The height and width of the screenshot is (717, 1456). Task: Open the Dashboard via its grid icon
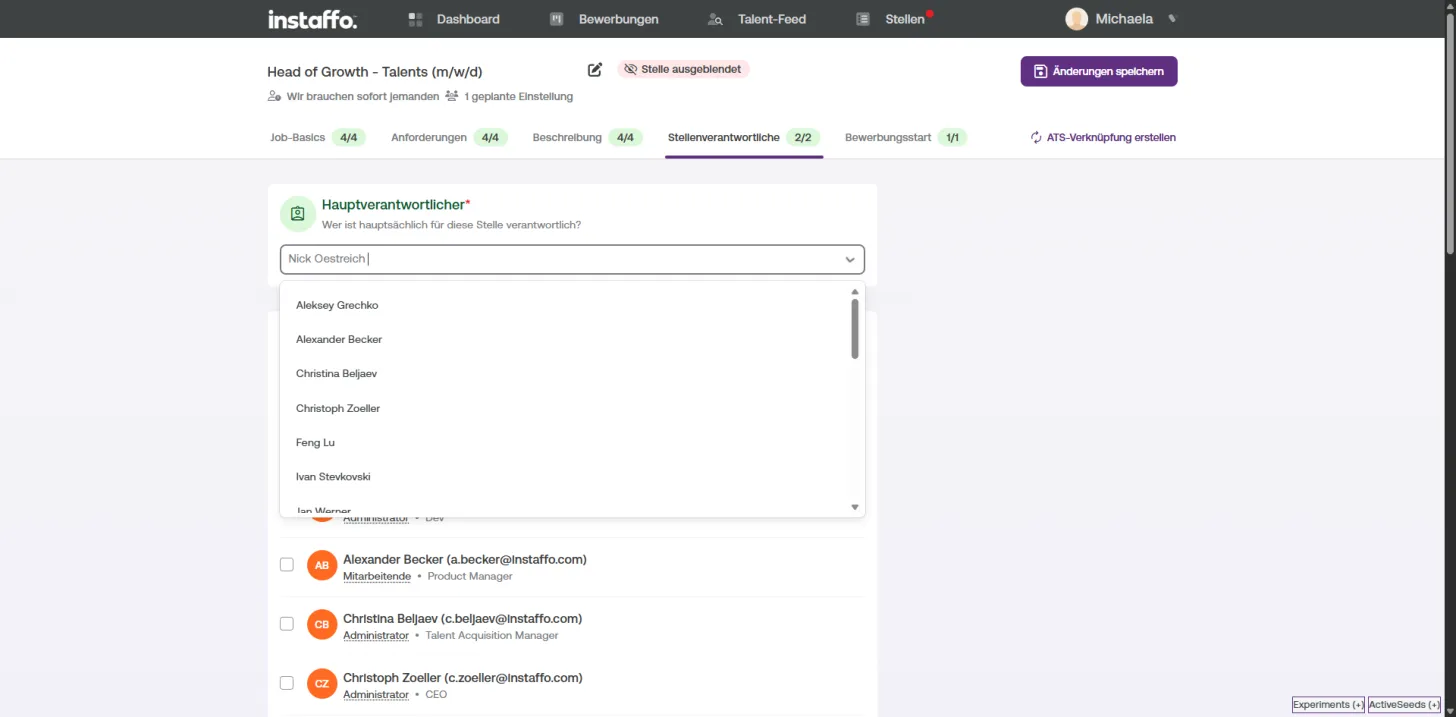point(416,19)
